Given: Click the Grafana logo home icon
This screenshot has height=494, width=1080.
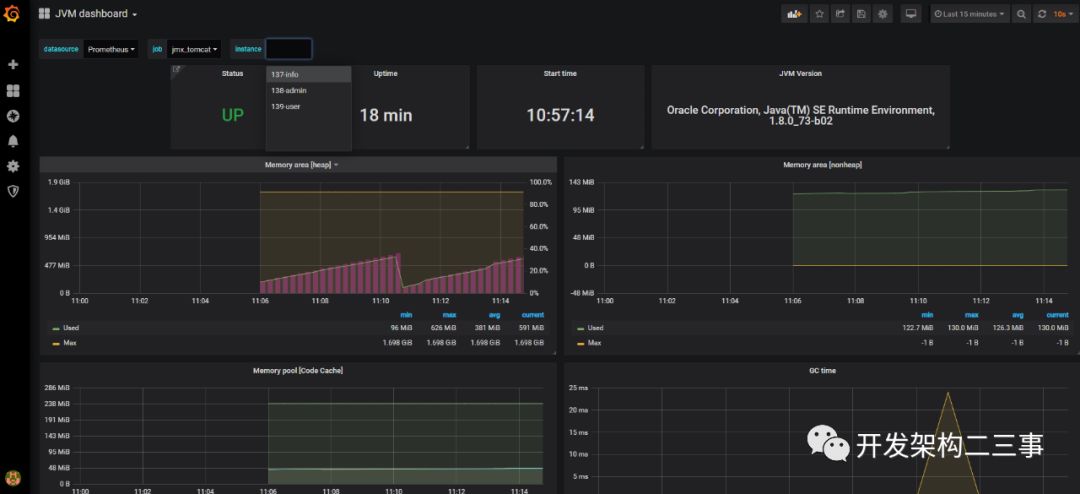Looking at the screenshot, I should coord(12,14).
